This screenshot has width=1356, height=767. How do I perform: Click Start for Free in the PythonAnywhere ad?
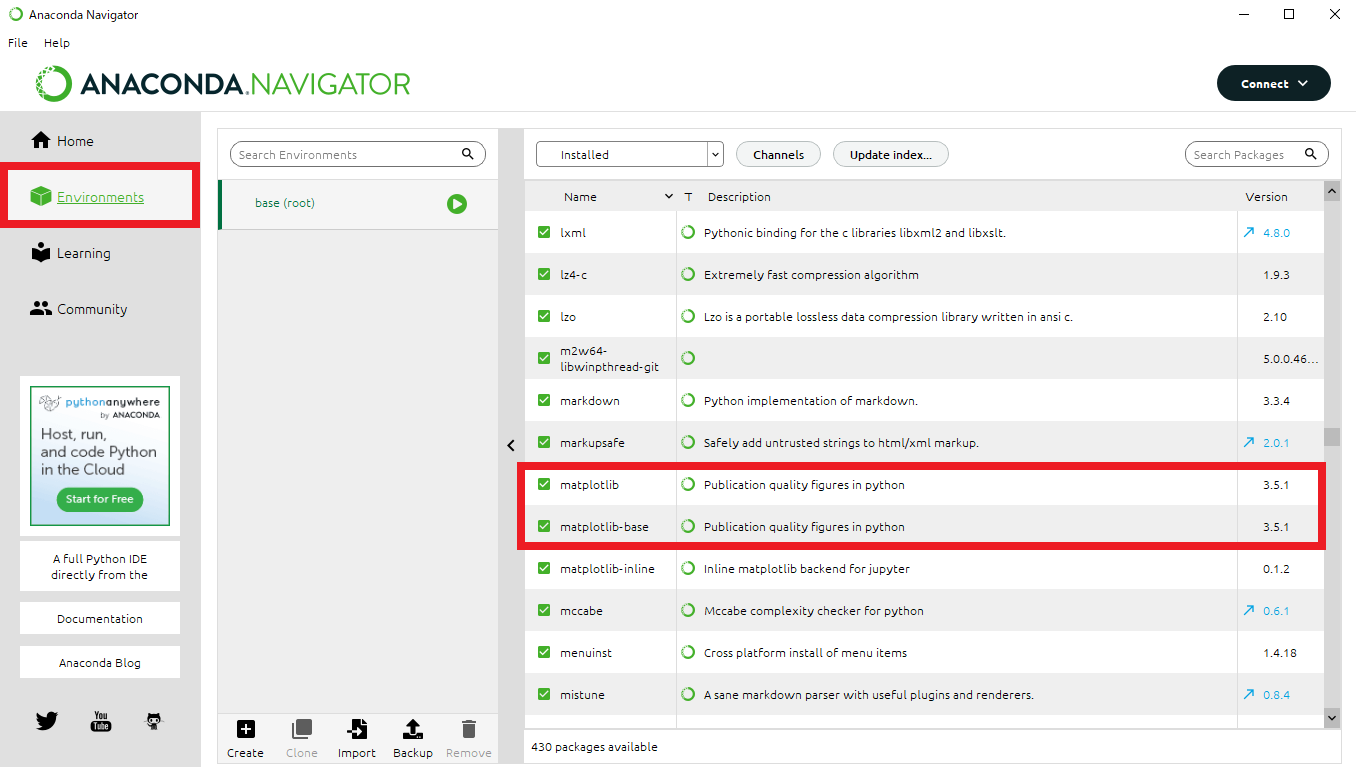click(100, 499)
